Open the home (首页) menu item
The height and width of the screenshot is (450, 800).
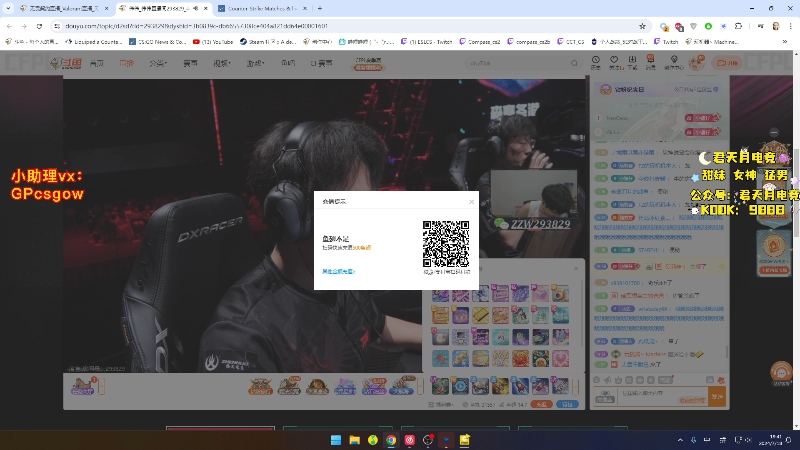(96, 63)
